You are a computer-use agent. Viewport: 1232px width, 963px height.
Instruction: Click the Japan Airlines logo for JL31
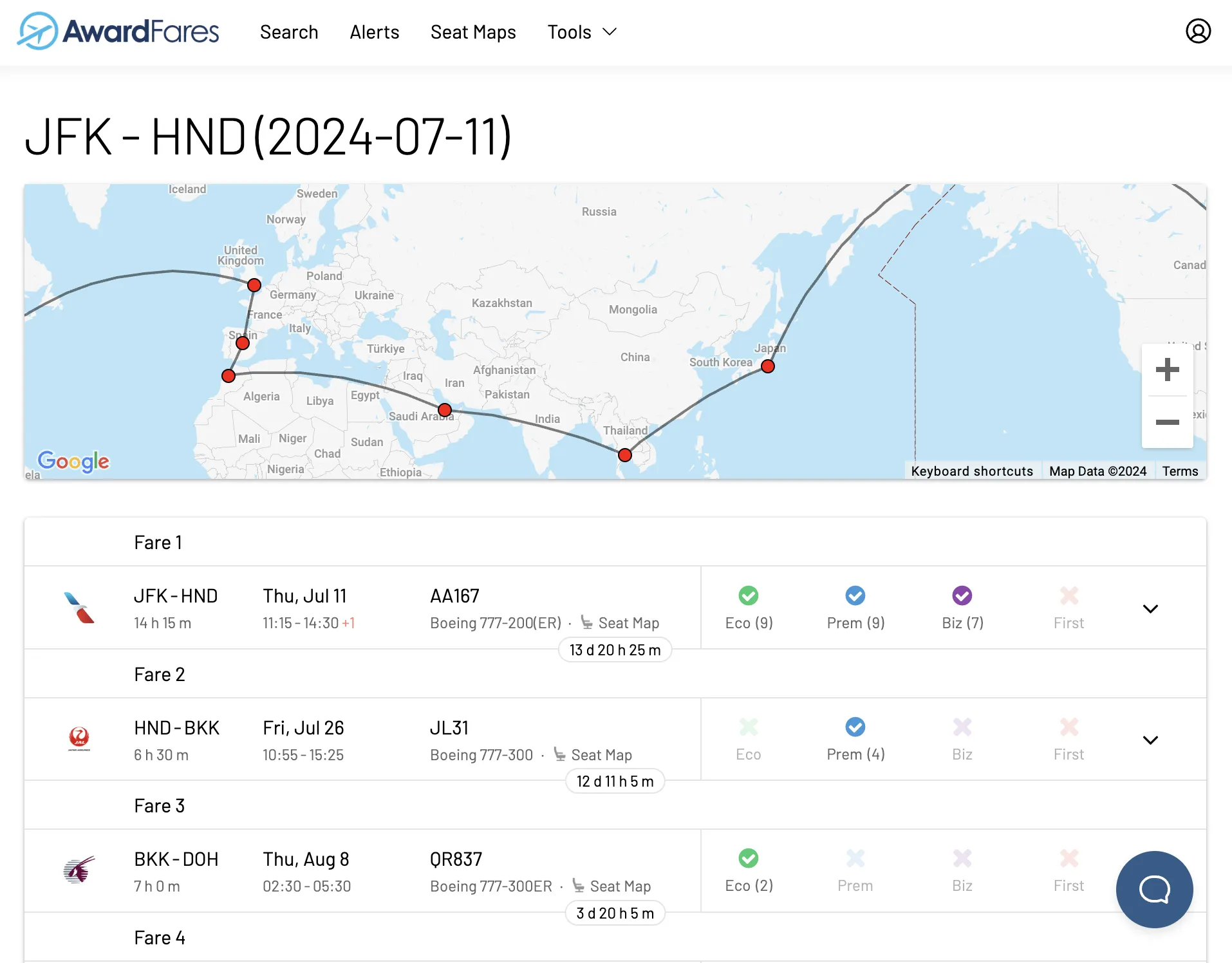click(x=79, y=739)
